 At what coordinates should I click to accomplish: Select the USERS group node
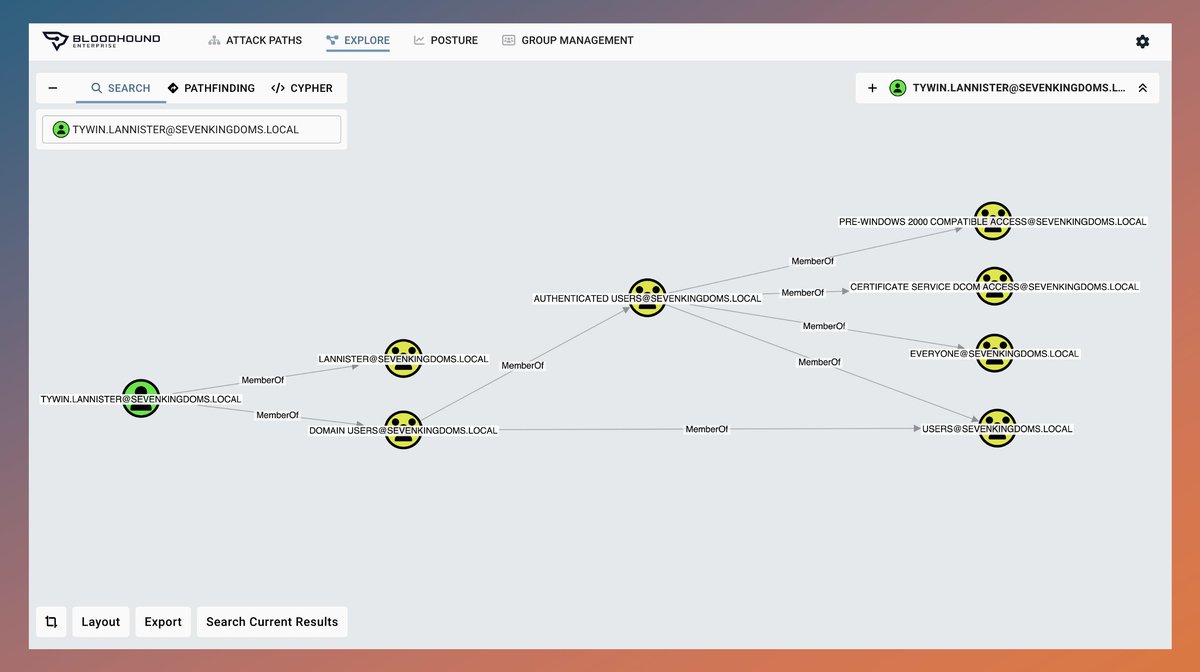997,428
